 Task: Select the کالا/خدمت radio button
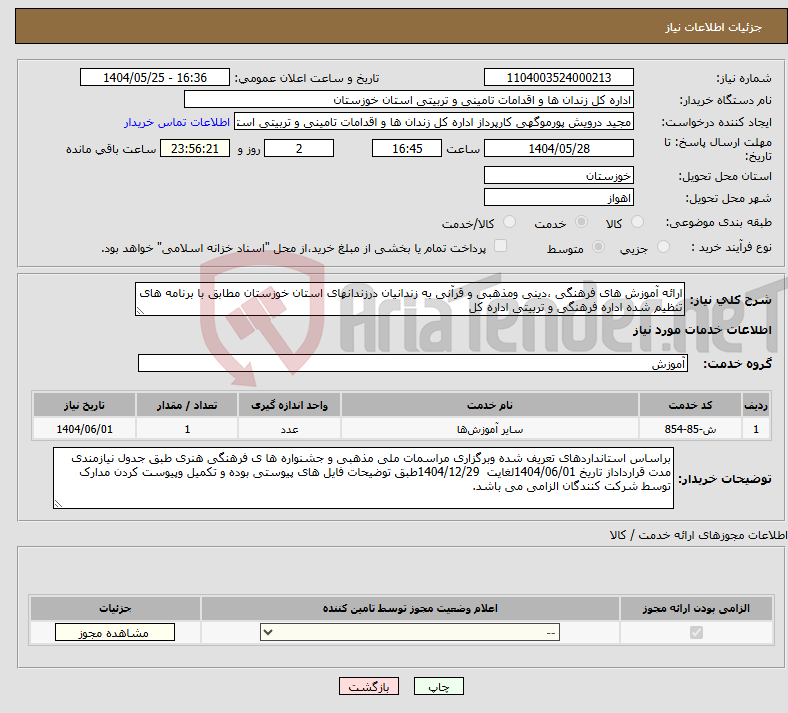510,222
